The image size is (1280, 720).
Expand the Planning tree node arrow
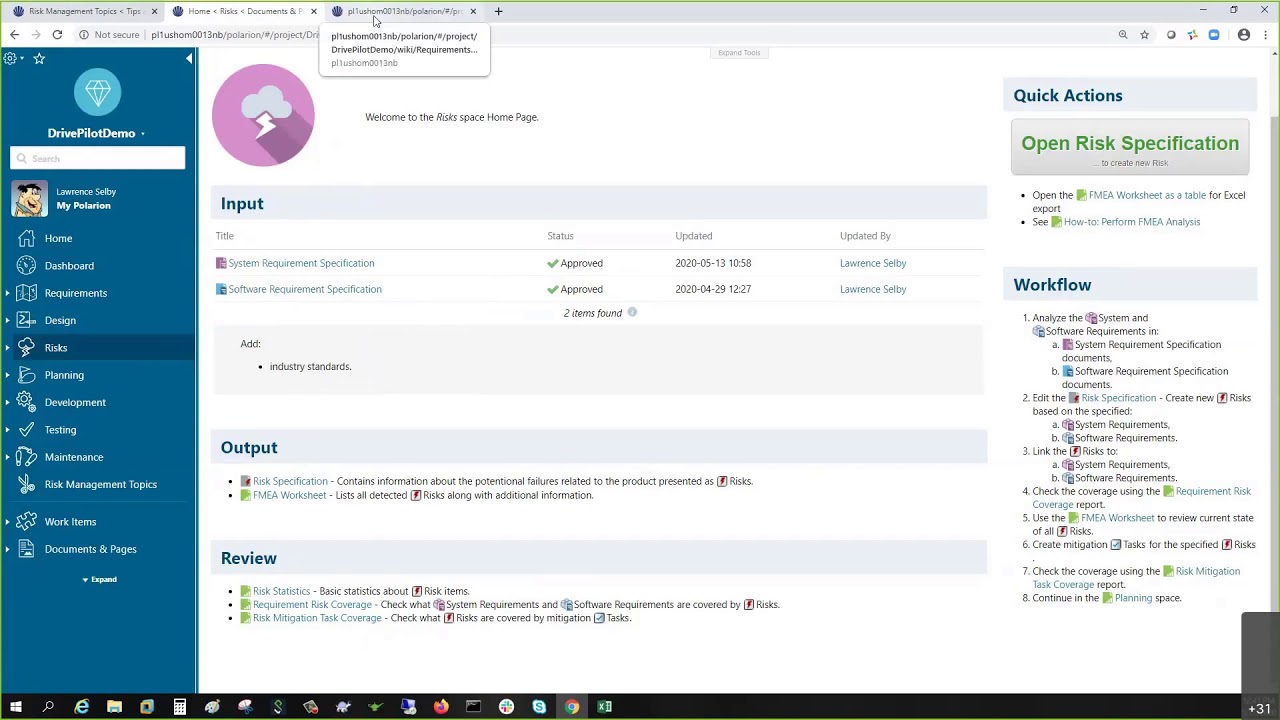(x=7, y=375)
